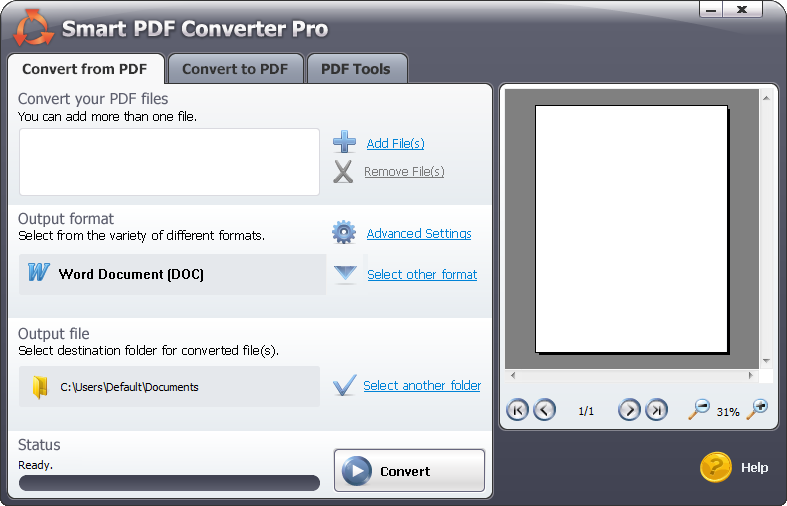The height and width of the screenshot is (506, 787).
Task: Zoom in the preview with magnifier plus
Action: pos(757,409)
